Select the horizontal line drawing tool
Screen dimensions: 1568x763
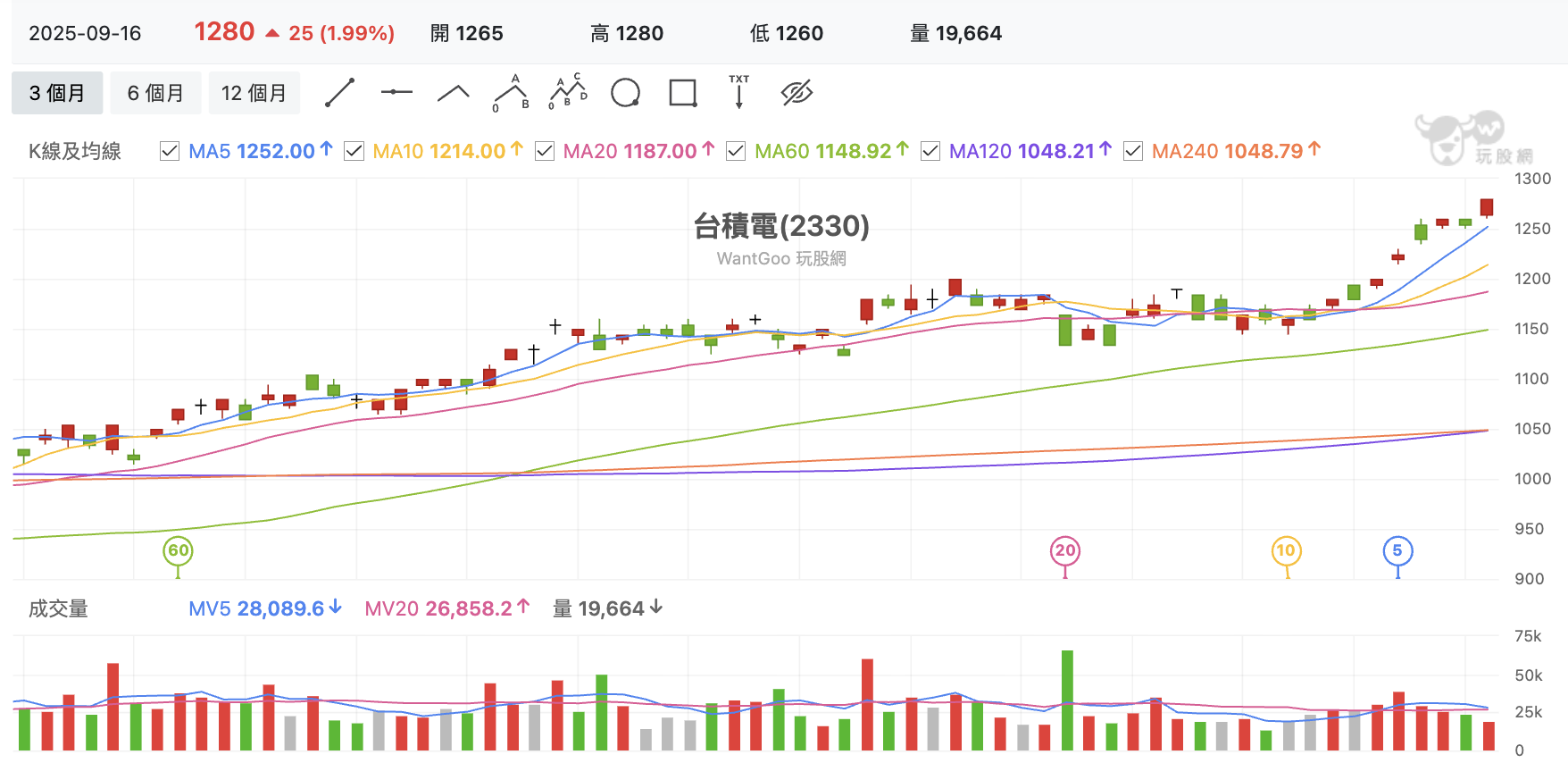396,92
